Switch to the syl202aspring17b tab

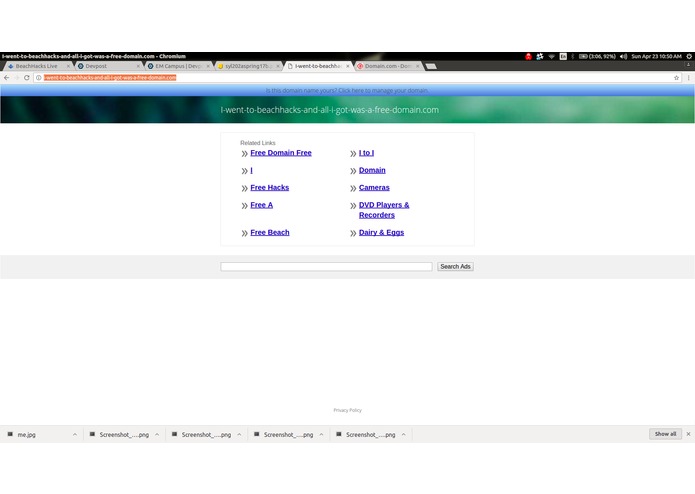point(248,66)
